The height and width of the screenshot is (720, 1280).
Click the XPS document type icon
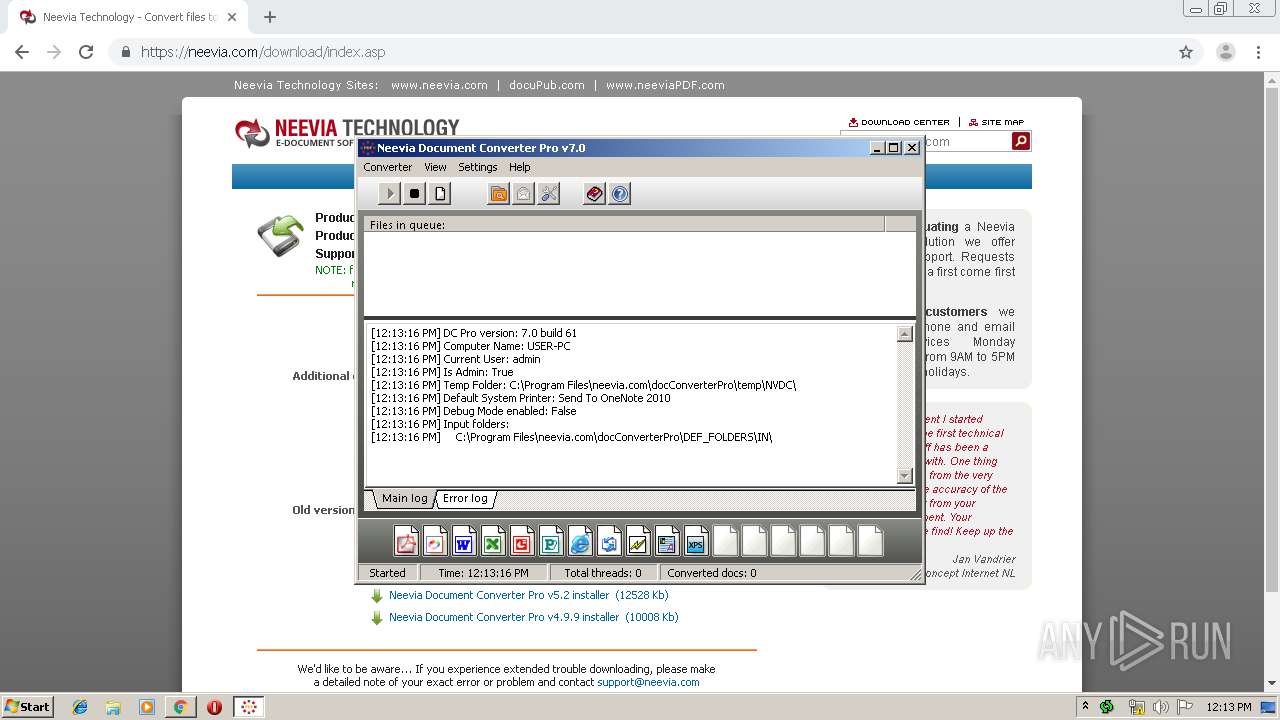pyautogui.click(x=696, y=541)
